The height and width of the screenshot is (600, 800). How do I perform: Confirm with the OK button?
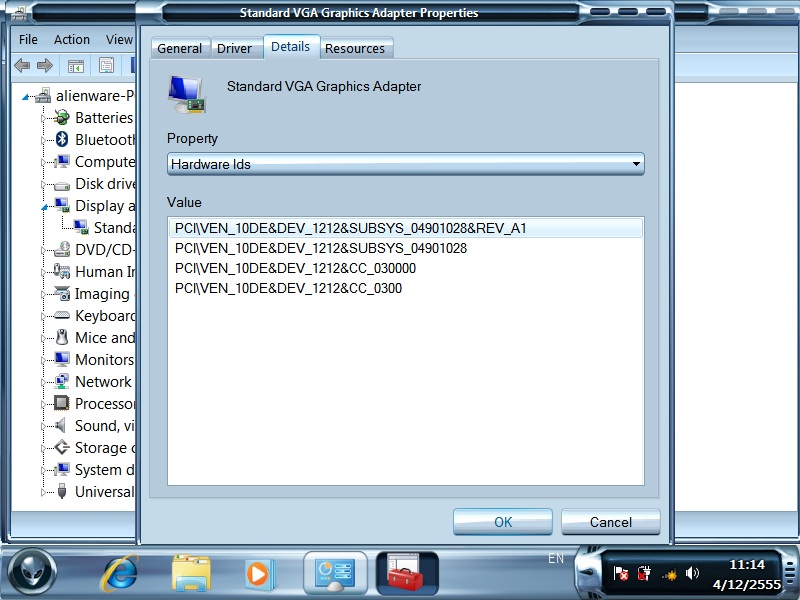pyautogui.click(x=503, y=522)
